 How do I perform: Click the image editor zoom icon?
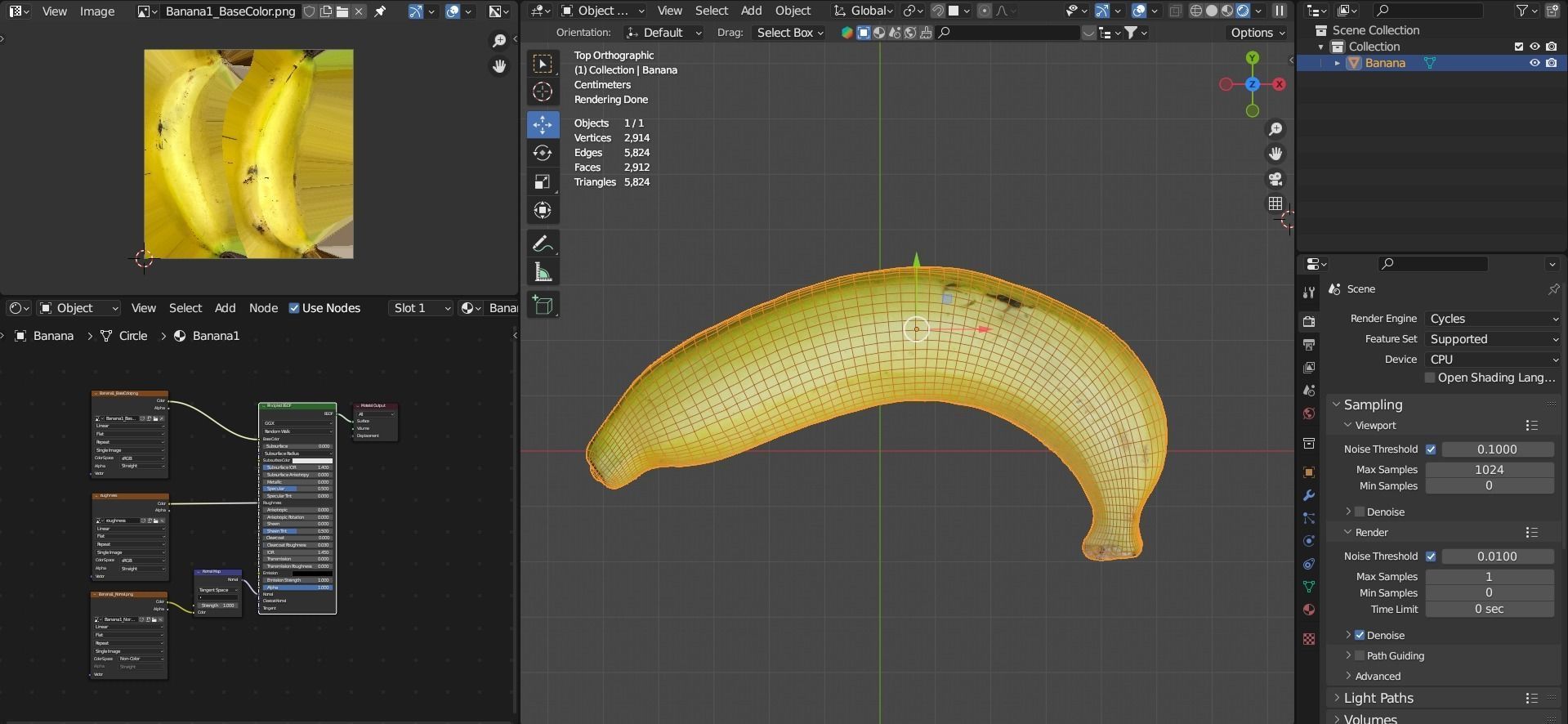point(499,41)
